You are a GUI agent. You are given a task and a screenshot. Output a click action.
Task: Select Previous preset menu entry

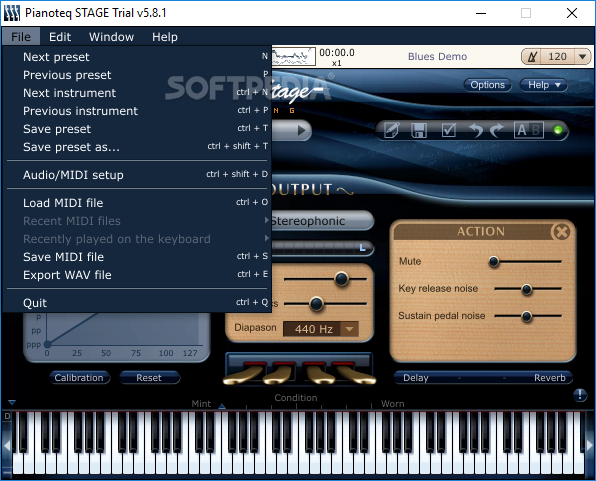[x=137, y=75]
